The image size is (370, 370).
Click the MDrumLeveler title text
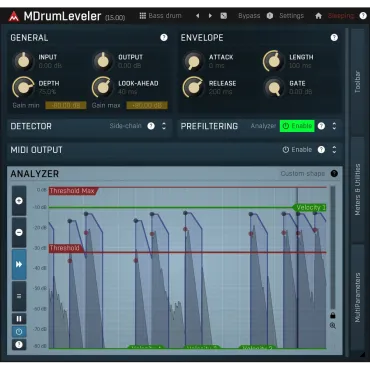(x=62, y=16)
